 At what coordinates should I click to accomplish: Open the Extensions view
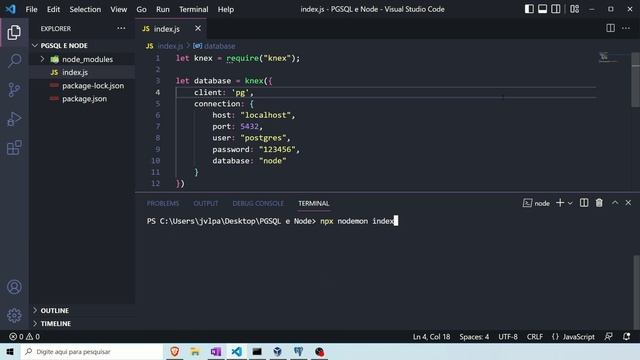click(x=14, y=147)
